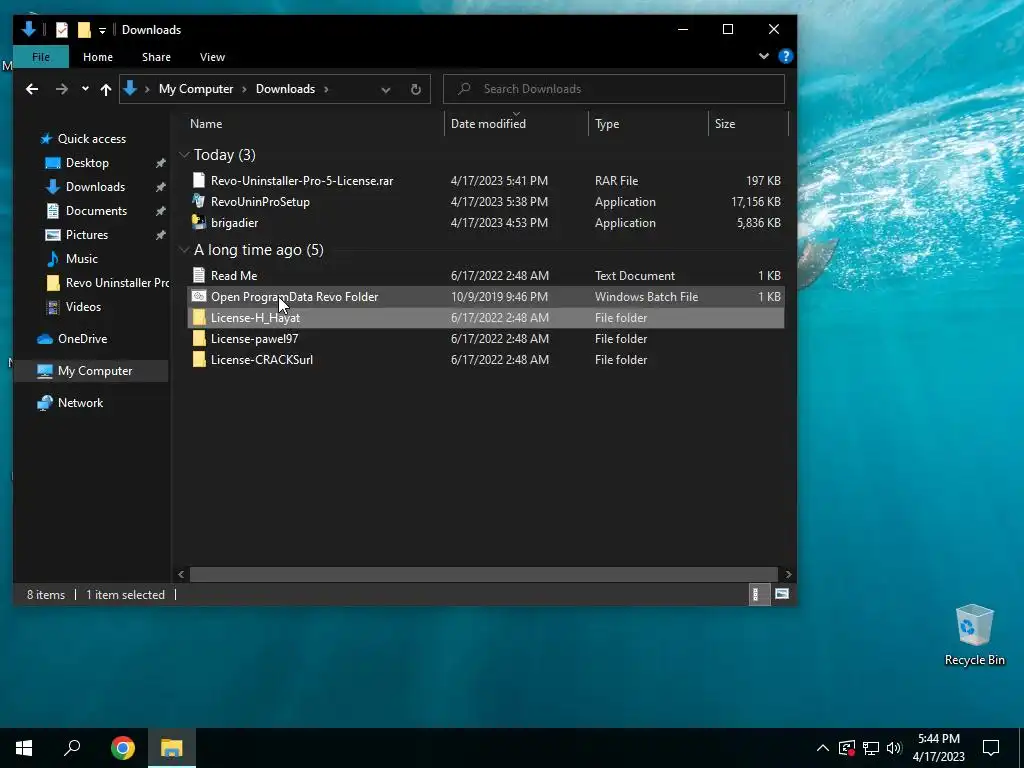Click the scroll right arrow of file list
The width and height of the screenshot is (1024, 768).
pyautogui.click(x=788, y=574)
